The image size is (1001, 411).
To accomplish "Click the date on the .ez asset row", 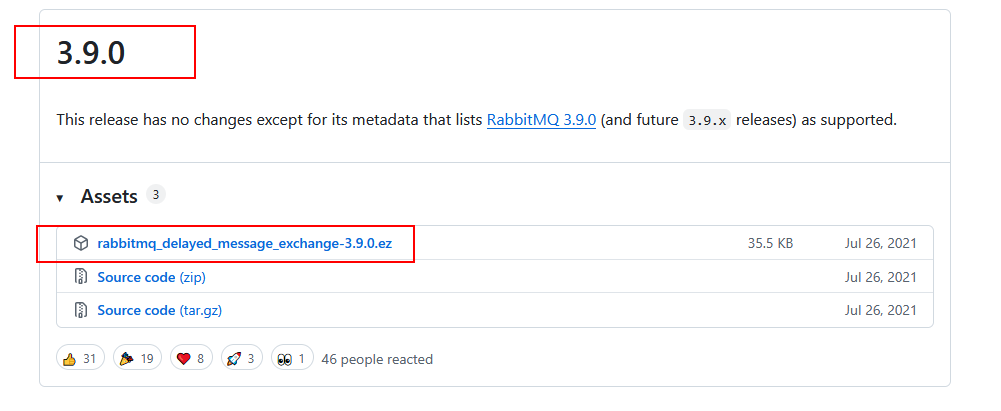I will coord(880,243).
